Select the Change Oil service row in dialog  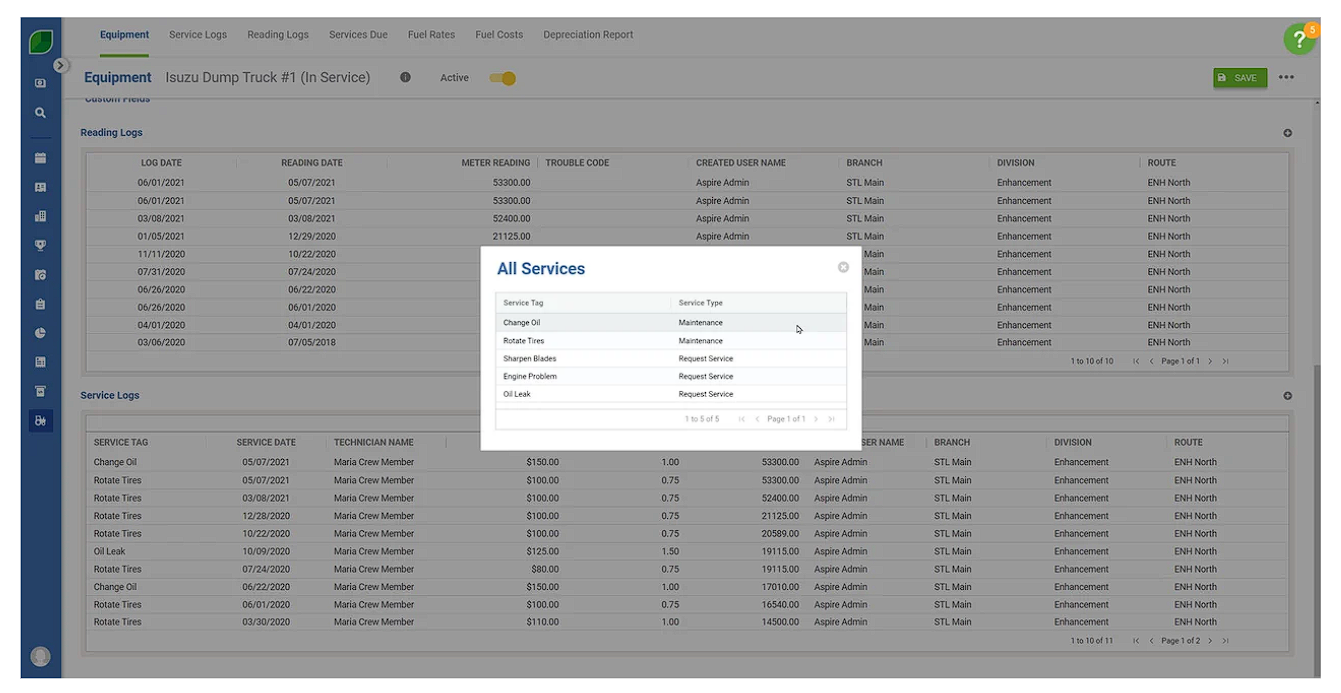pos(671,323)
